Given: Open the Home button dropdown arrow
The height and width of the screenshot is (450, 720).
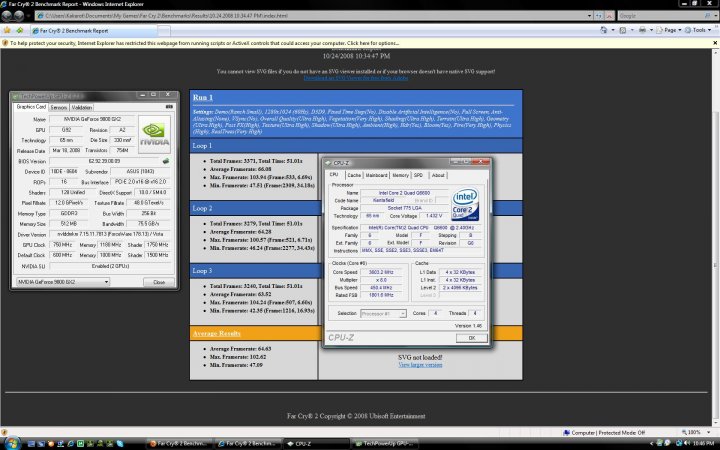Looking at the screenshot, I should [x=613, y=30].
